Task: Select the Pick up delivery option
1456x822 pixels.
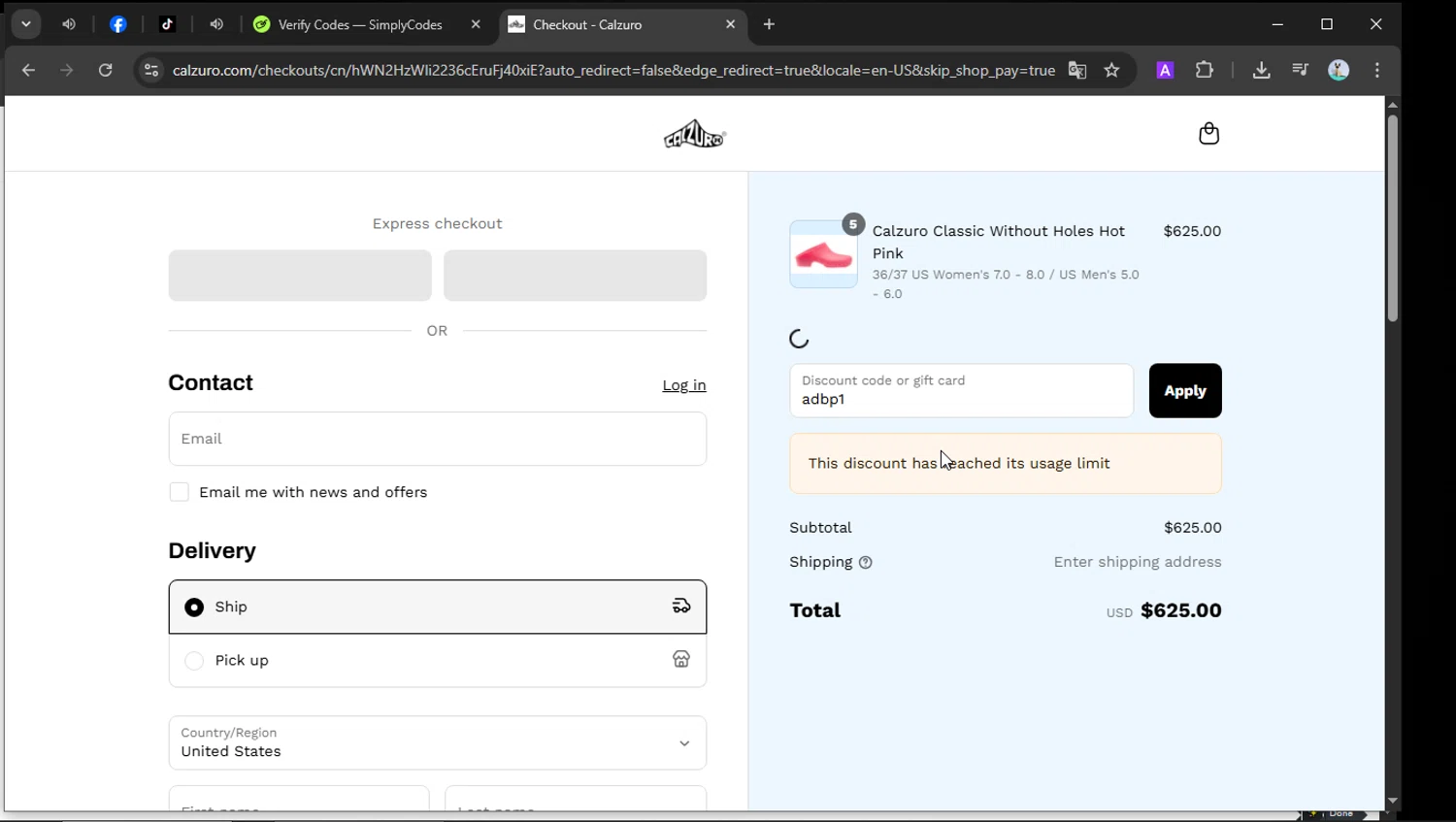Action: coord(438,660)
